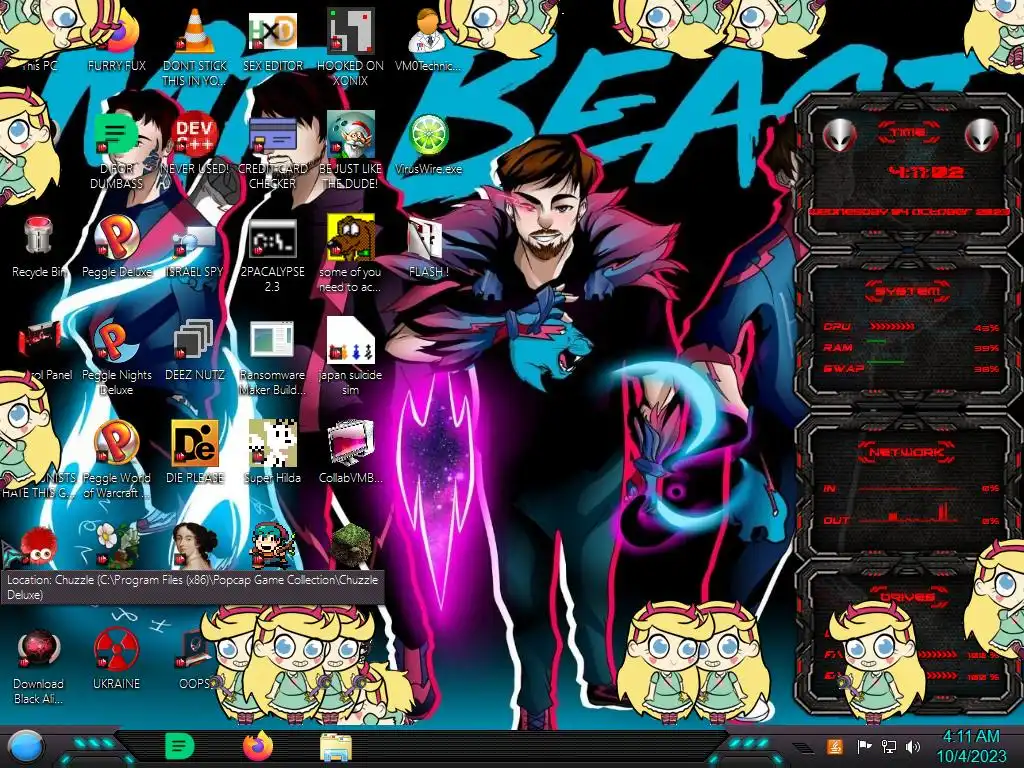Open the volume speaker tray icon
Image resolution: width=1024 pixels, height=768 pixels.
(x=913, y=746)
